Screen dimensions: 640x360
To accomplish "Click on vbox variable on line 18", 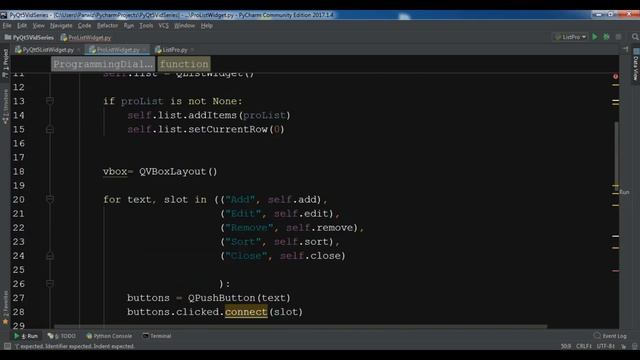I will [115, 171].
